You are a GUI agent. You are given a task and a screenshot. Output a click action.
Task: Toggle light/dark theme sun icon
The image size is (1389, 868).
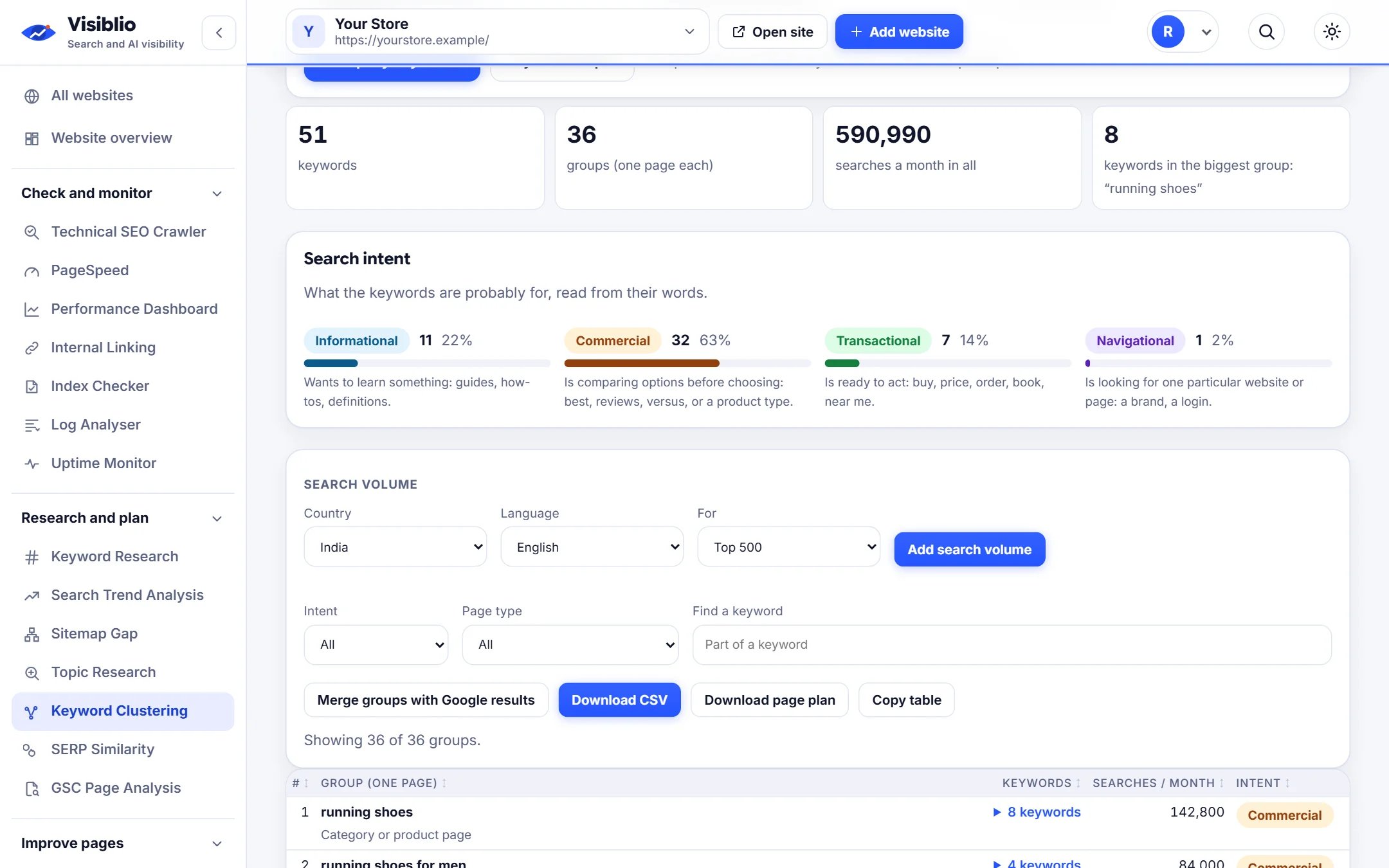point(1332,32)
